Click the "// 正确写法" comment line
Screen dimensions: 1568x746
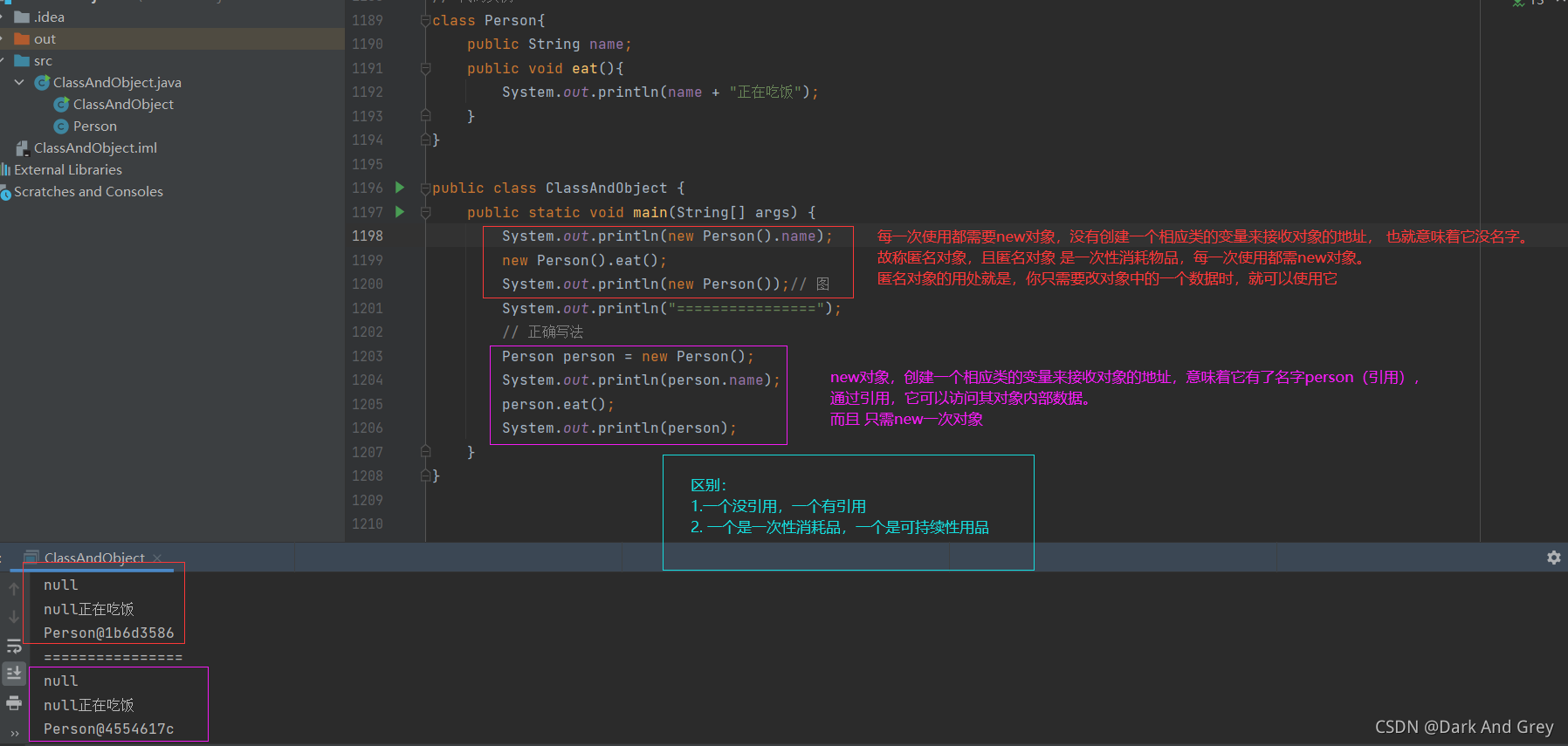542,332
